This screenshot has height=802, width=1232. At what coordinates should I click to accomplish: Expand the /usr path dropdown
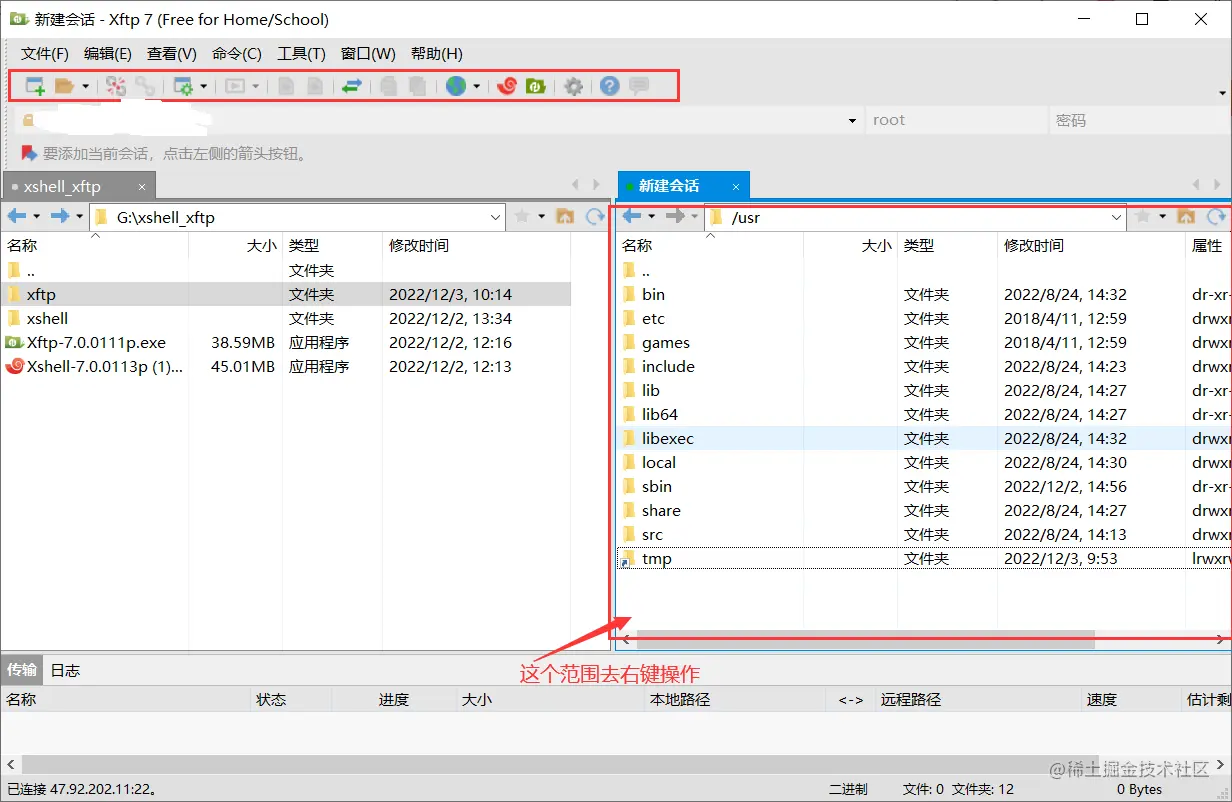[x=1118, y=217]
